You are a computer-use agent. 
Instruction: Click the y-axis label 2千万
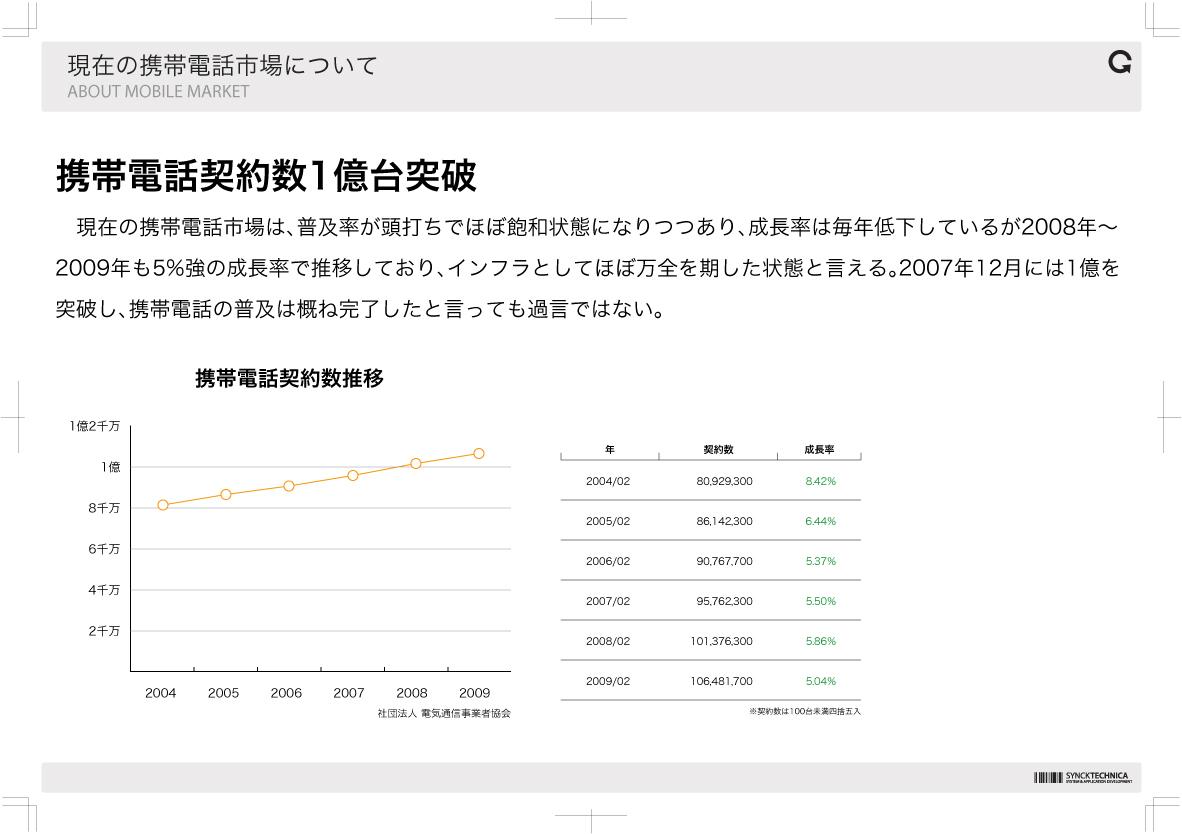click(x=104, y=631)
